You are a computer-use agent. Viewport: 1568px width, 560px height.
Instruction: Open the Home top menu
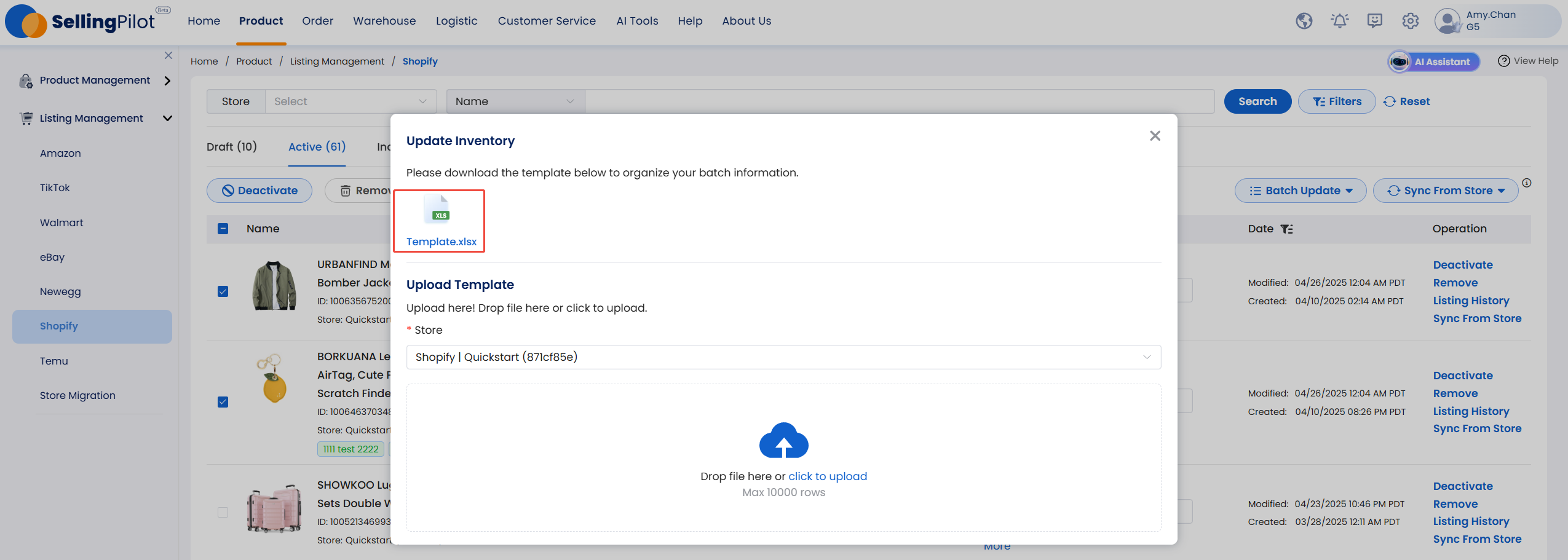pos(204,21)
